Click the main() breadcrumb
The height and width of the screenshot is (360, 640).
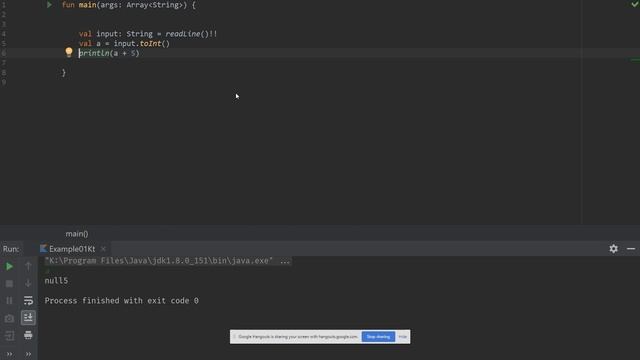(77, 234)
